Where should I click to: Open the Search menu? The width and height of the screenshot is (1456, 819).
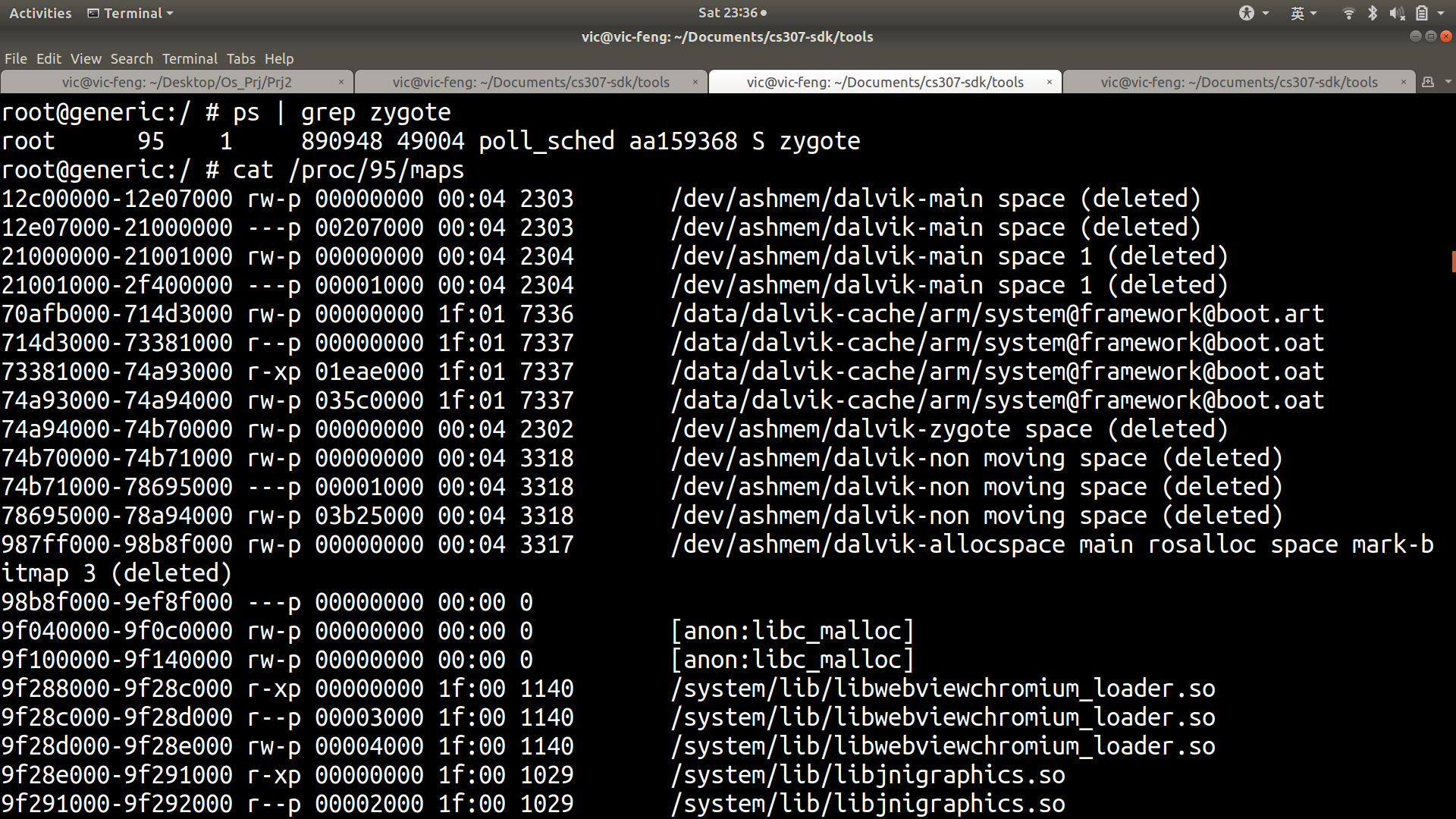131,58
